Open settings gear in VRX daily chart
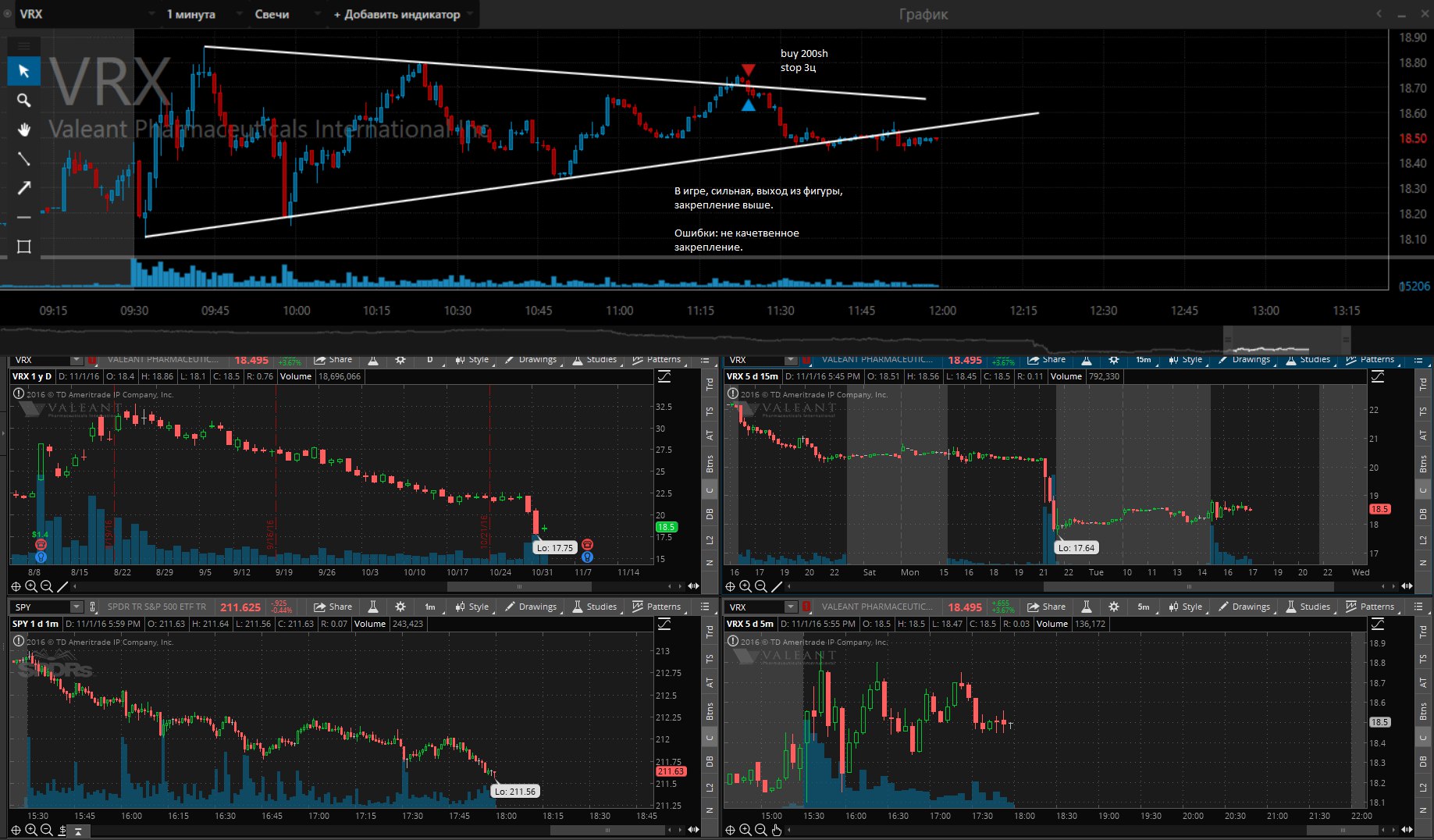Viewport: 1434px width, 840px height. (x=400, y=360)
